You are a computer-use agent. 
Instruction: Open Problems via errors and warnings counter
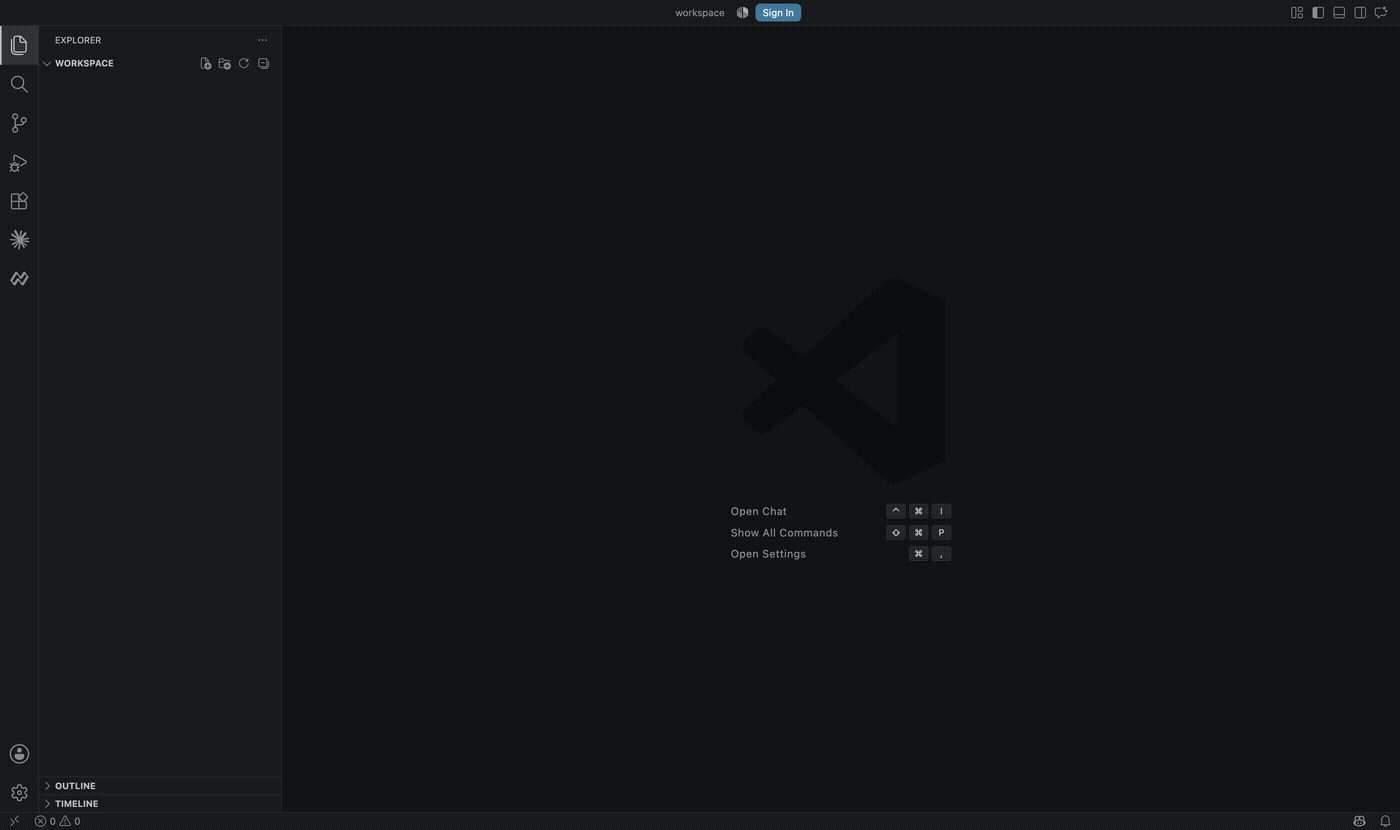(57, 821)
